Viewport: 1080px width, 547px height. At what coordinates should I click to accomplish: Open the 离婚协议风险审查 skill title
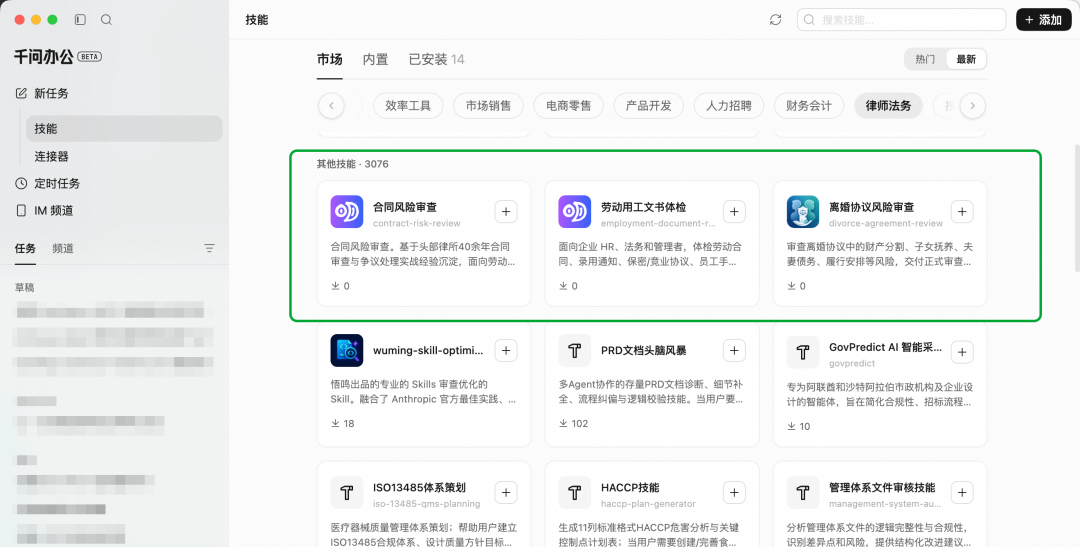click(872, 207)
